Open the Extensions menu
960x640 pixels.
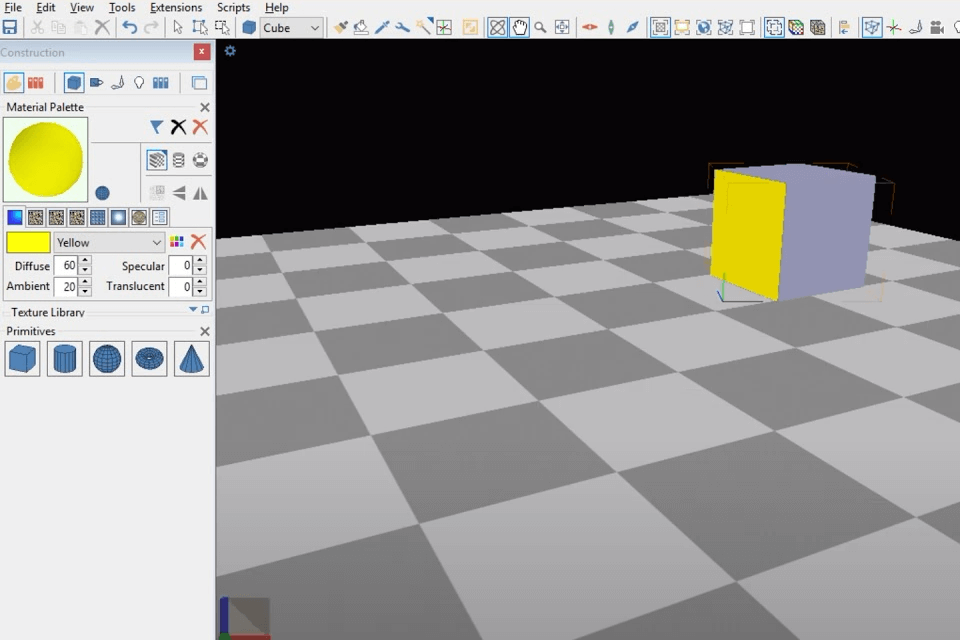pyautogui.click(x=176, y=7)
